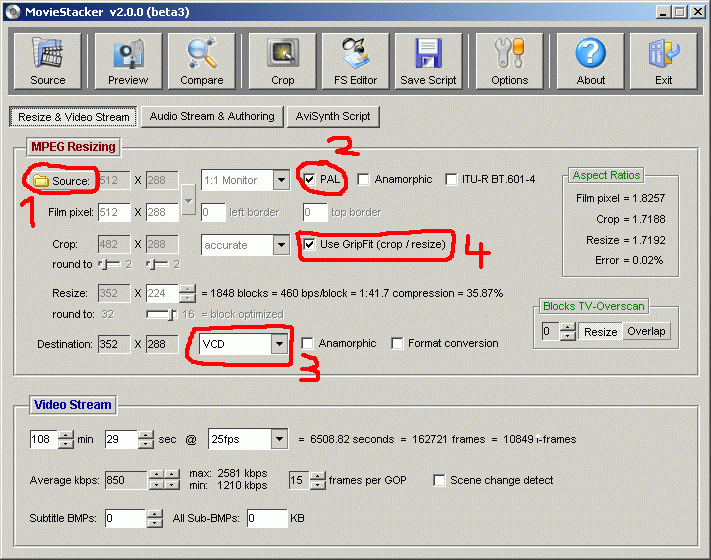
Task: Launch the Compare tool
Action: click(202, 61)
